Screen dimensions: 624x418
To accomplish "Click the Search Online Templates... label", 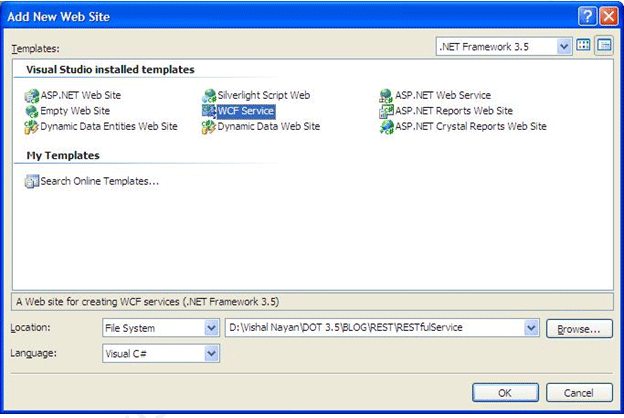I will pos(100,181).
